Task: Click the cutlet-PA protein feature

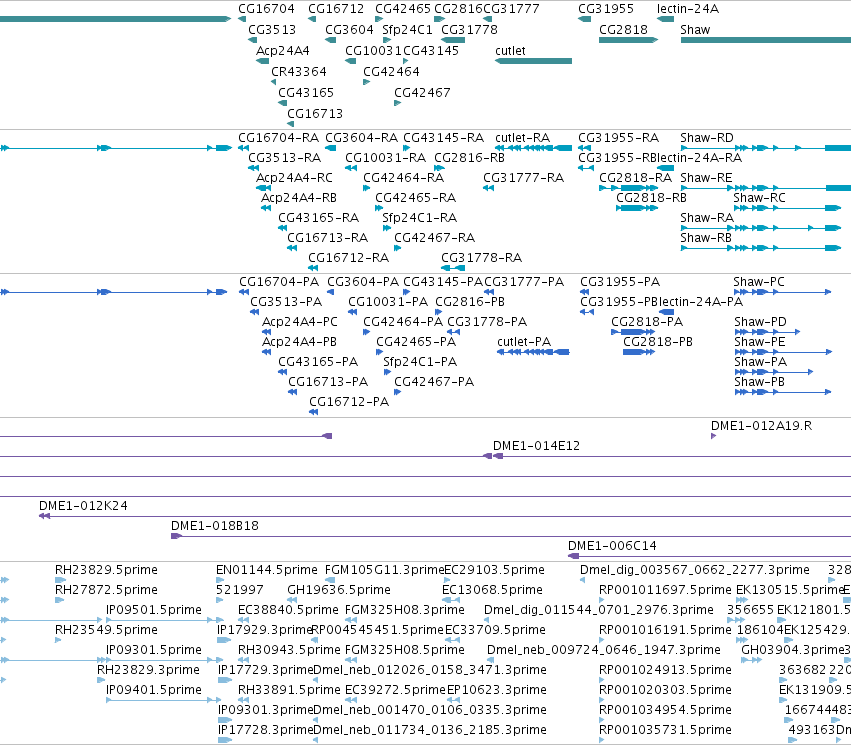Action: pos(533,352)
